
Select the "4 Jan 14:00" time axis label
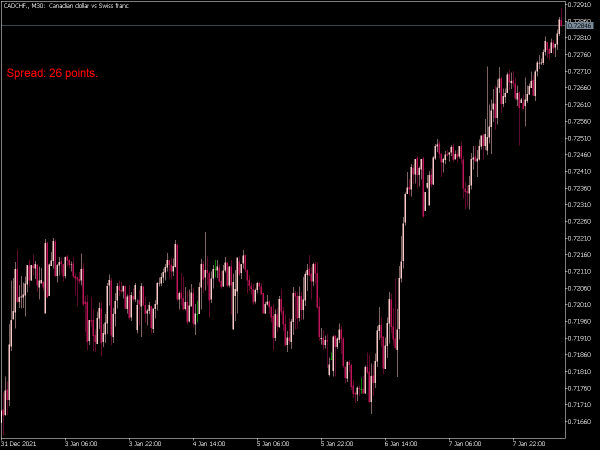click(x=209, y=444)
